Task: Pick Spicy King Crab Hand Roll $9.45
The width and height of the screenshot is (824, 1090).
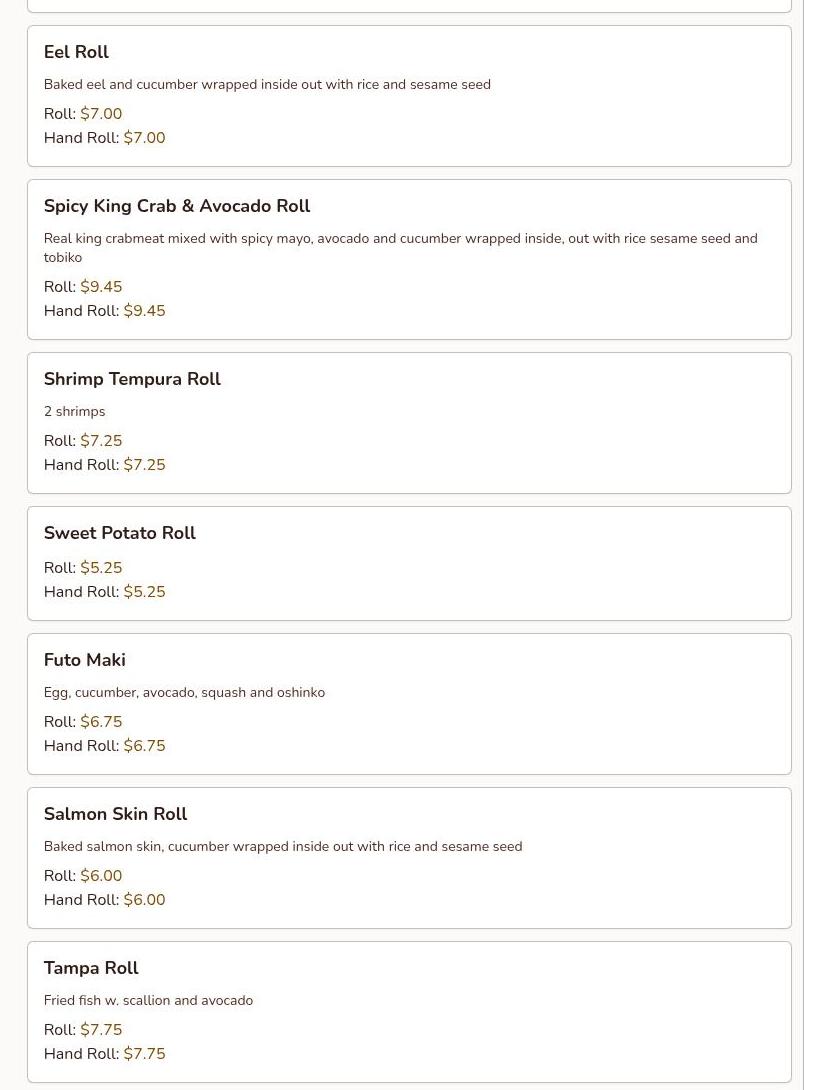Action: pos(104,311)
